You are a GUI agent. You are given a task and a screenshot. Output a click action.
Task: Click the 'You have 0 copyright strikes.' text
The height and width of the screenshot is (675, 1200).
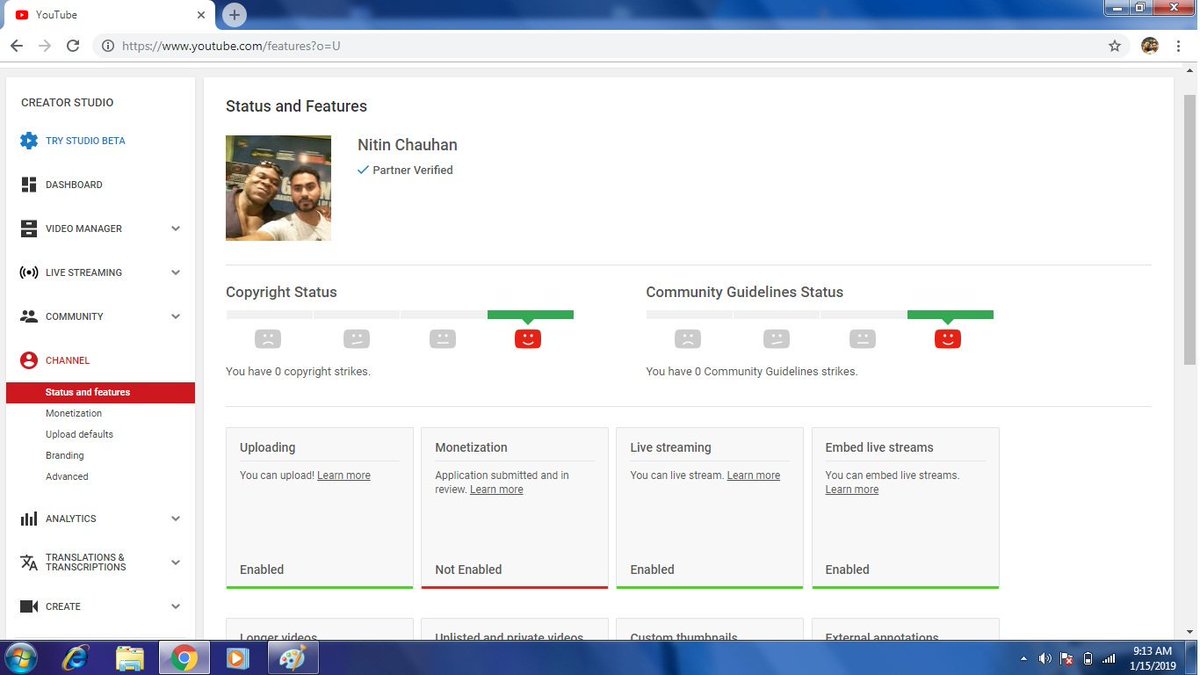(298, 371)
